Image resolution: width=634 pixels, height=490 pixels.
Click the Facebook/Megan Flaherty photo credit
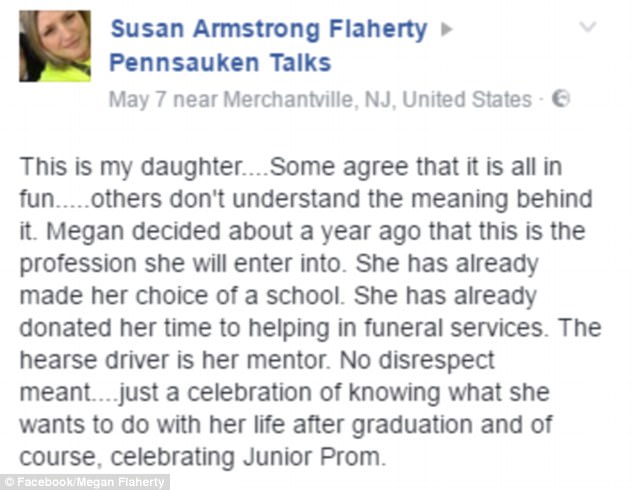coord(91,482)
